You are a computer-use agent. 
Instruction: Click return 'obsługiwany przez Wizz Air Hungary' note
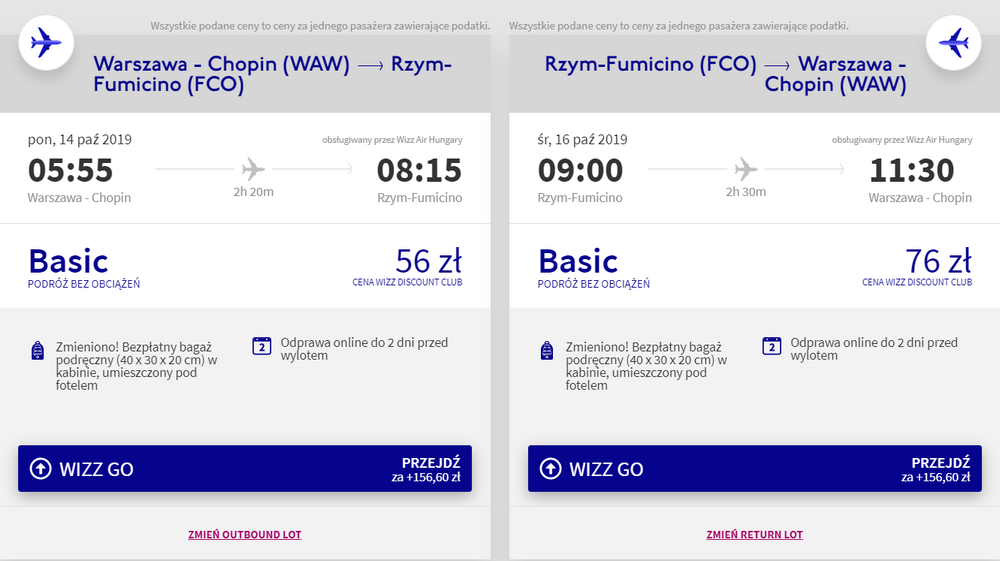click(x=902, y=140)
